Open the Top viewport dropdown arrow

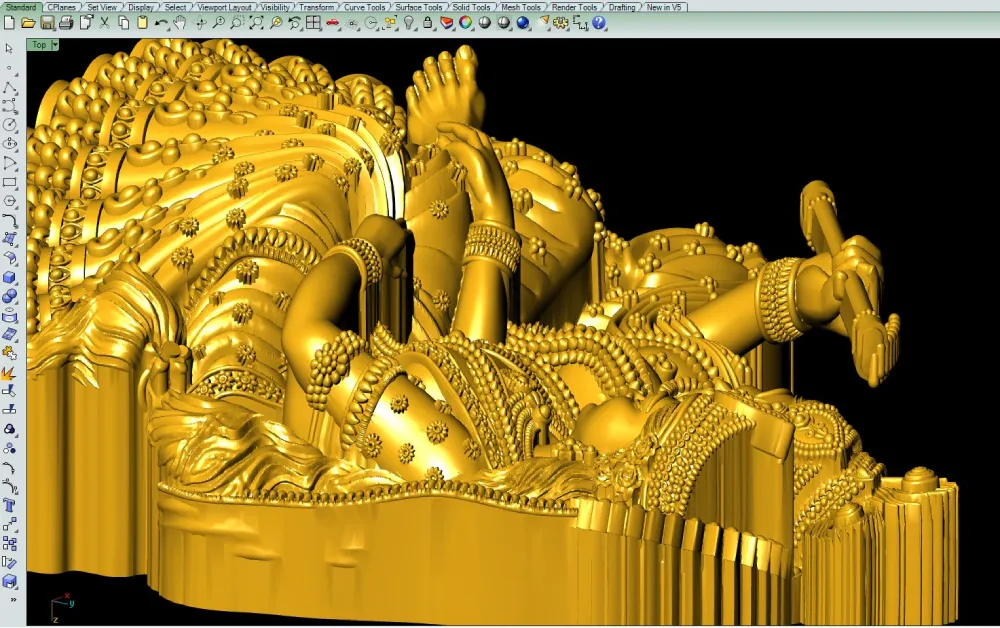click(x=55, y=45)
